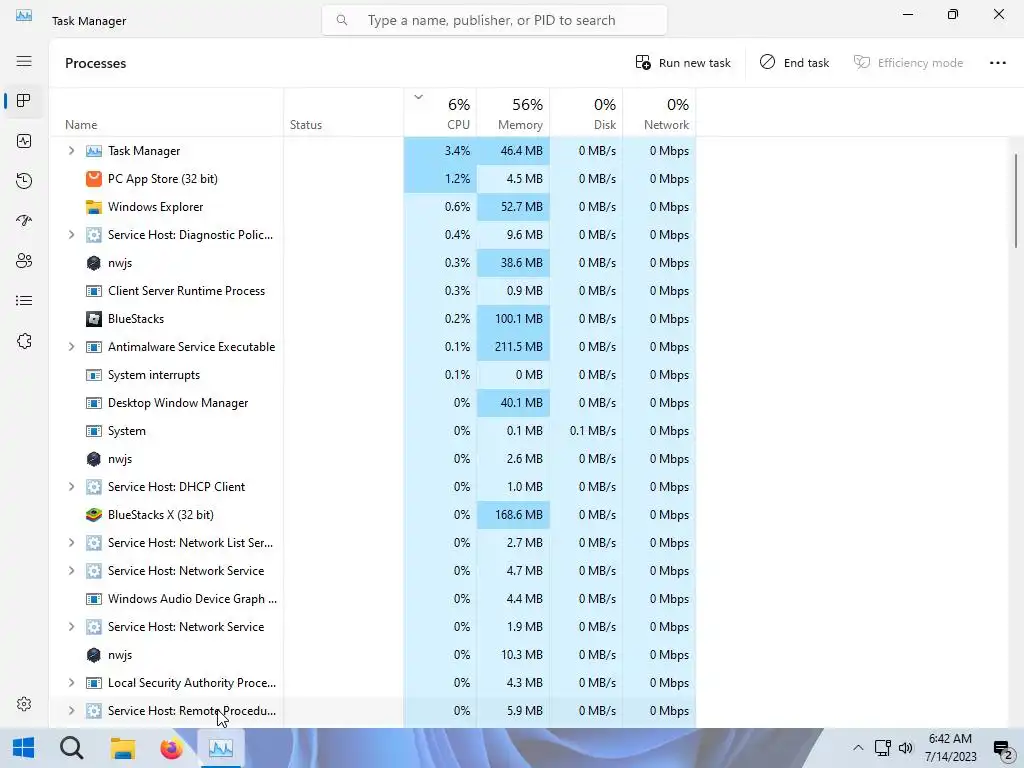1024x768 pixels.
Task: Open the hamburger navigation menu
Action: (24, 61)
